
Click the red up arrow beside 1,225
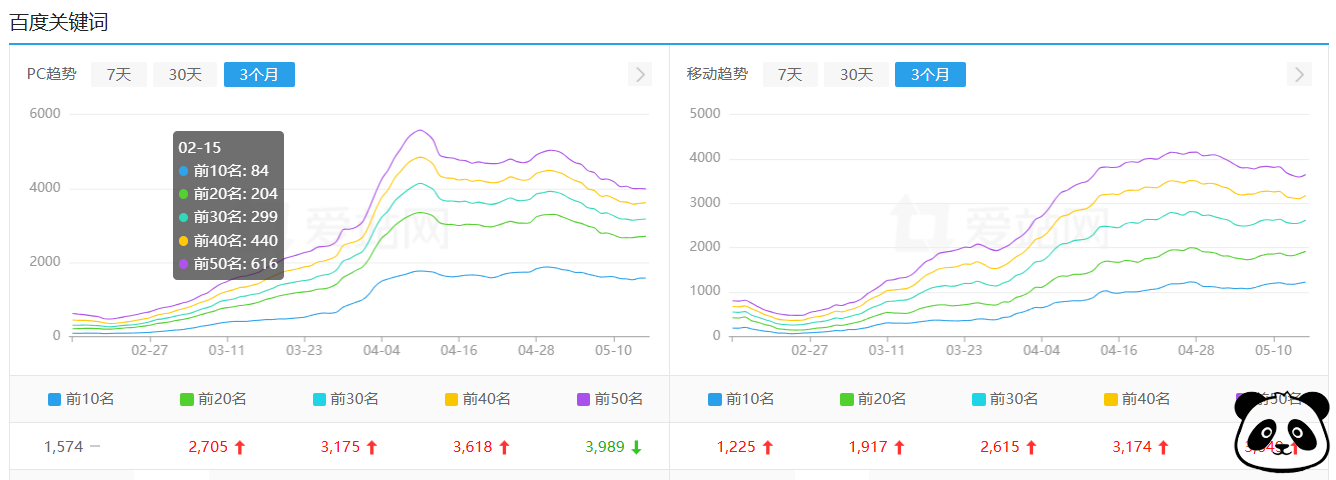click(x=767, y=447)
